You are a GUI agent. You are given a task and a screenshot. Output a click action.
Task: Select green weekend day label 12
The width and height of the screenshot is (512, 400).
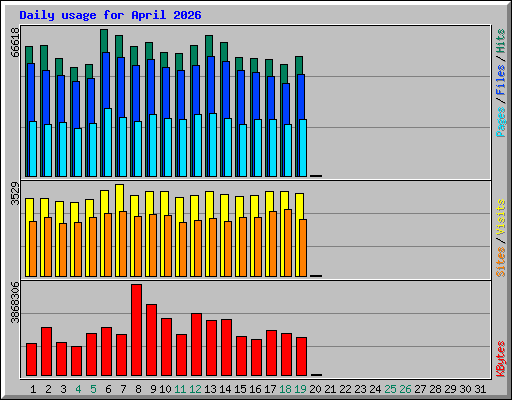coord(195,389)
